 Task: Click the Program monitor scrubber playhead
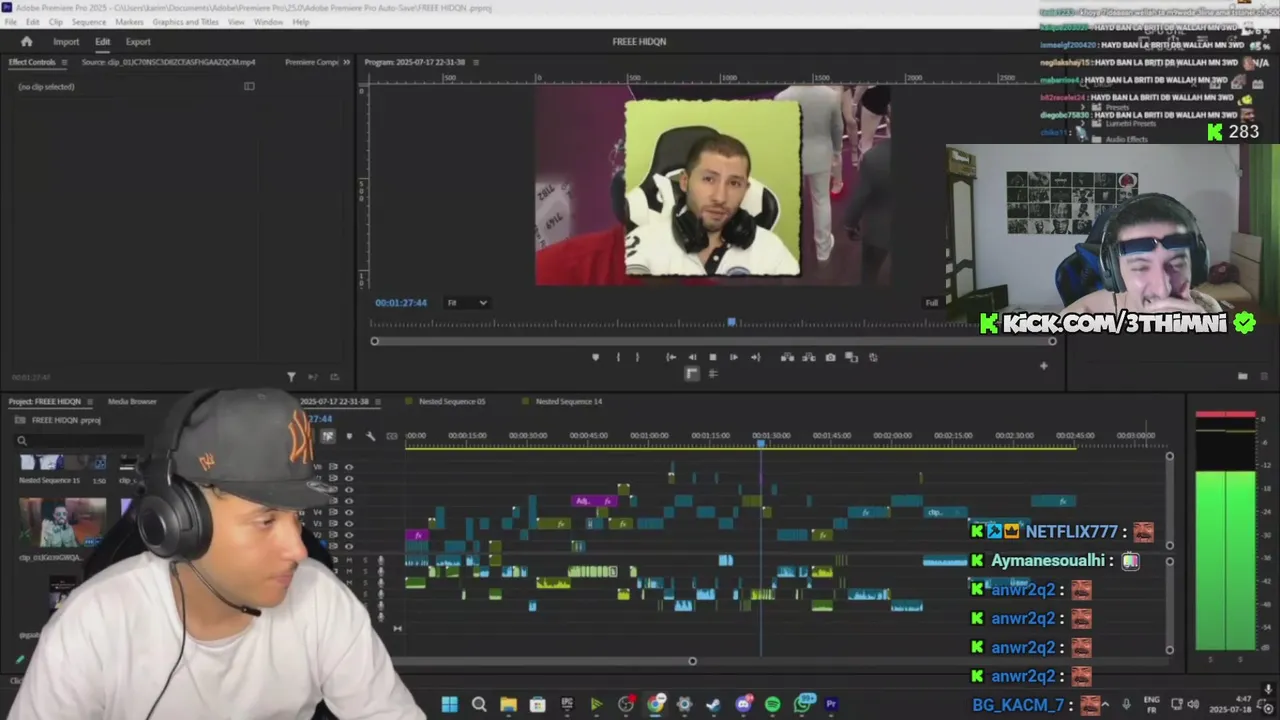[732, 322]
